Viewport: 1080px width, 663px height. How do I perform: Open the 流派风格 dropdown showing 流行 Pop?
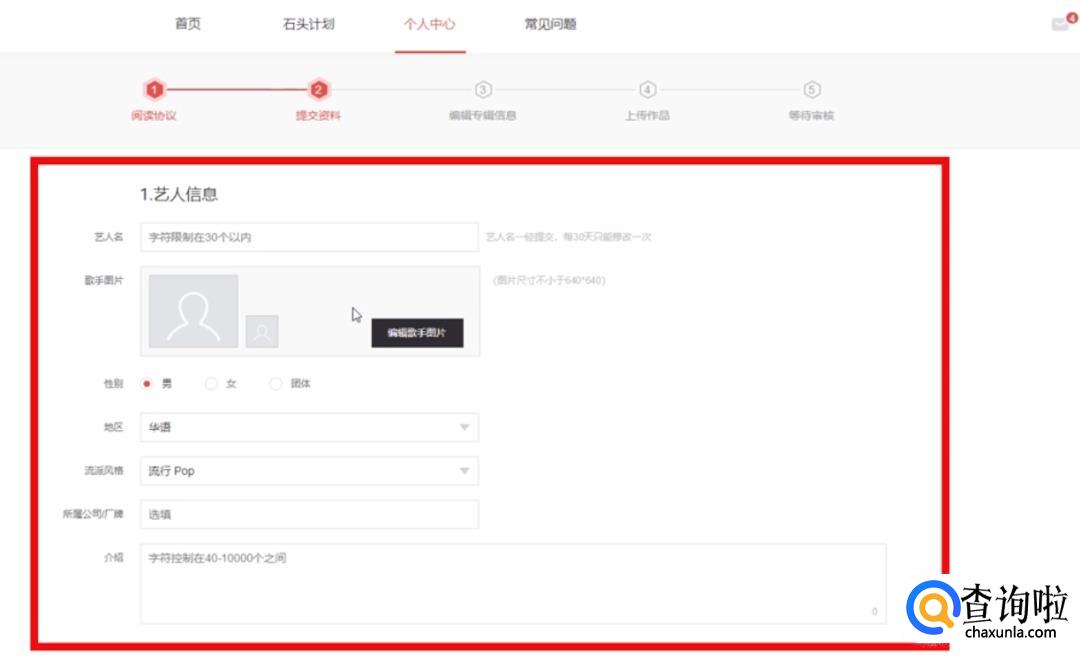pos(309,471)
